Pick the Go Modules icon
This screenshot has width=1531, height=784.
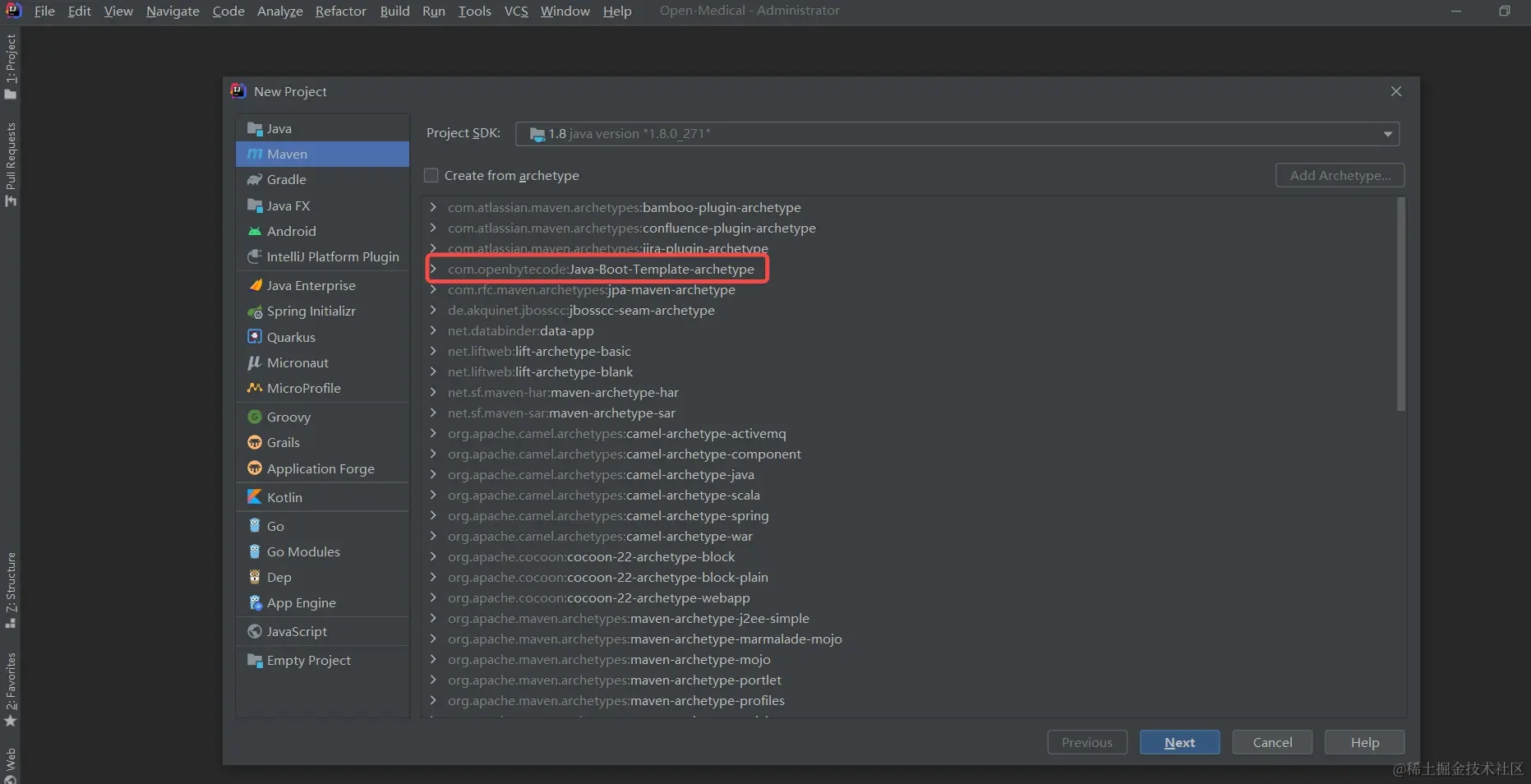pyautogui.click(x=255, y=551)
